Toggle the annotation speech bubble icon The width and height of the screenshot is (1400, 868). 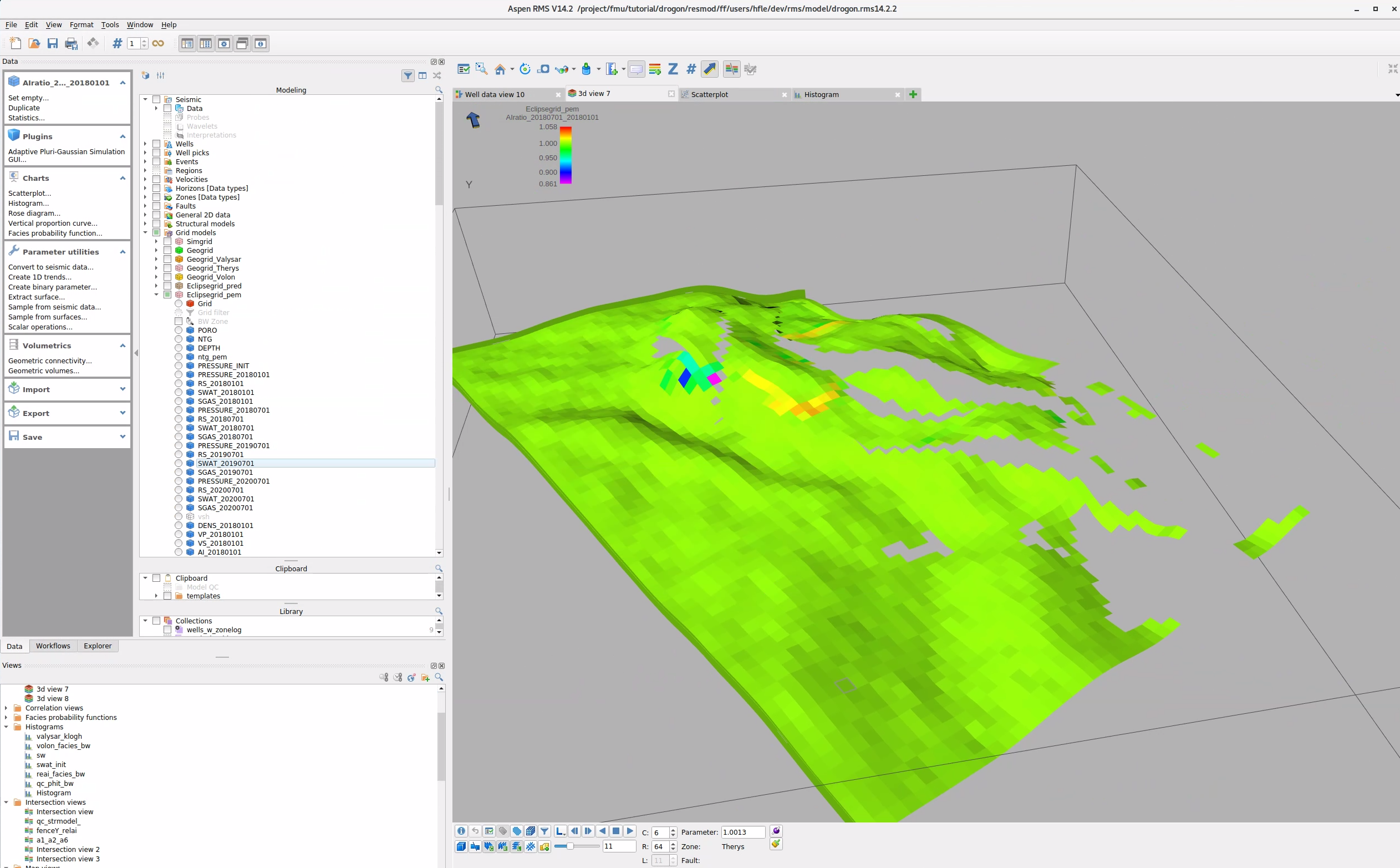637,69
